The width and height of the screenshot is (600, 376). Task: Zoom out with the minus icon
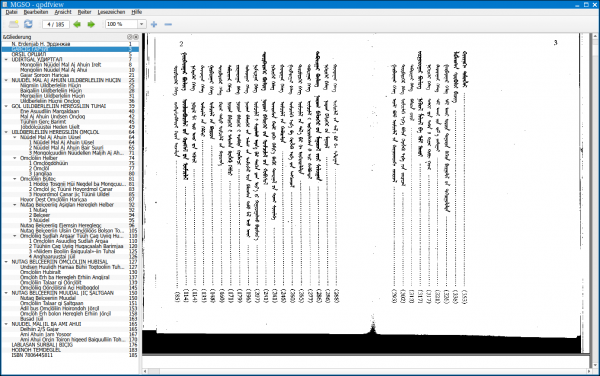168,24
